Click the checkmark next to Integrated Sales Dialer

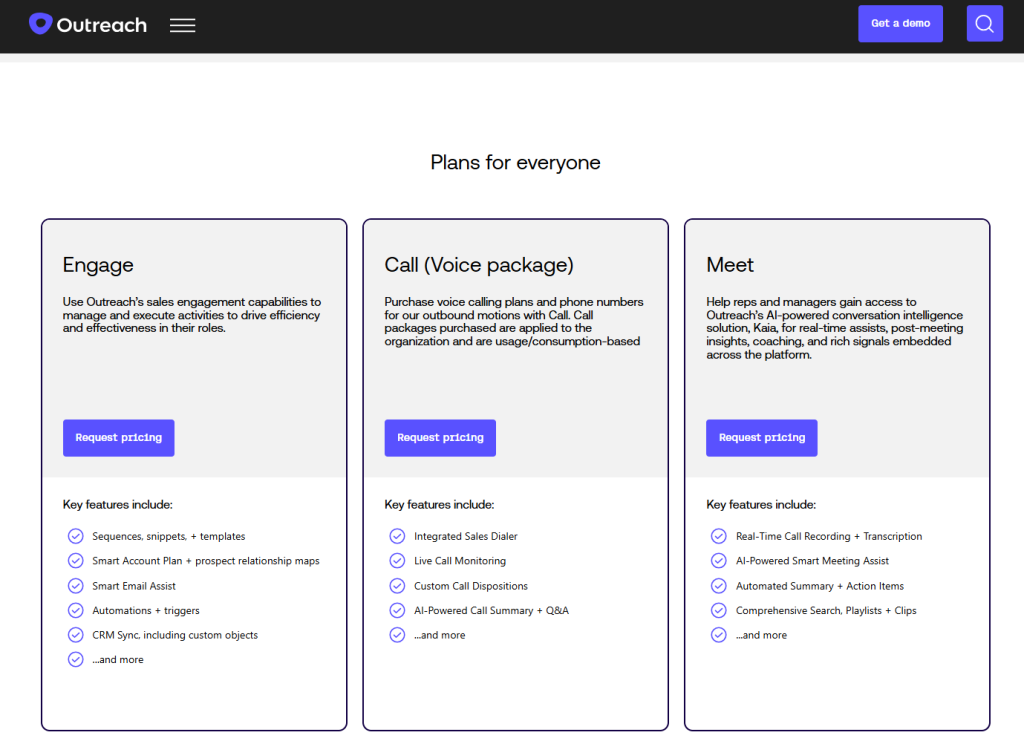397,536
